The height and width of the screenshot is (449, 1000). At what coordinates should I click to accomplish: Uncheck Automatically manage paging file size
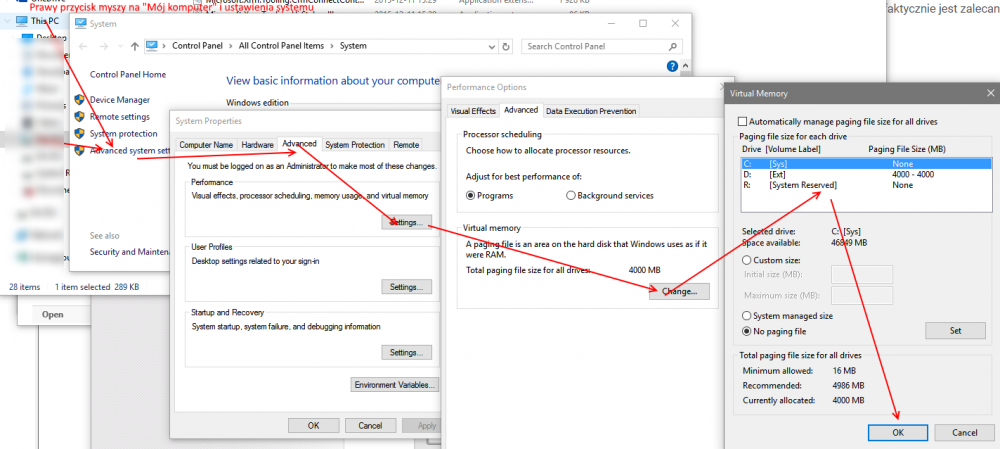[x=742, y=121]
